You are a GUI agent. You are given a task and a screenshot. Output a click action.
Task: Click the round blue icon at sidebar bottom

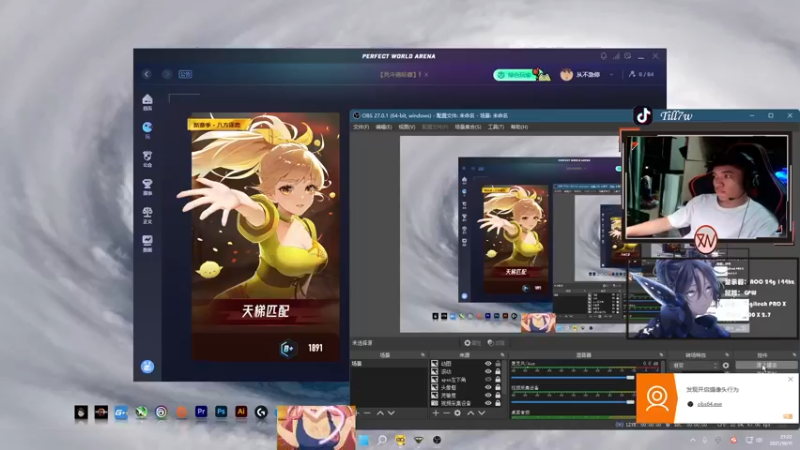pos(147,366)
